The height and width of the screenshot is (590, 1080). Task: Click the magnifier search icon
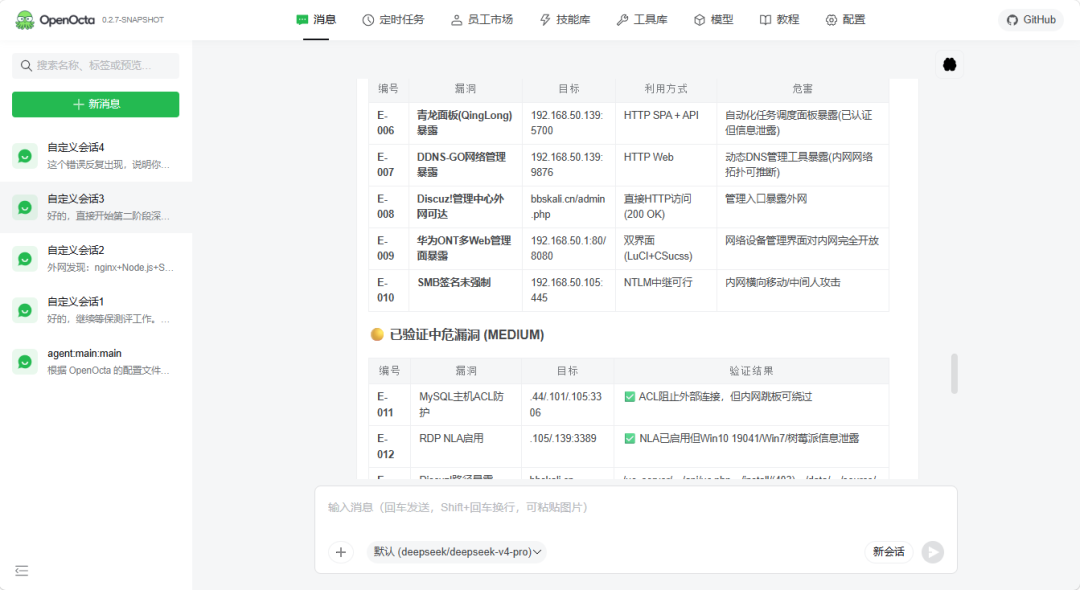[26, 65]
